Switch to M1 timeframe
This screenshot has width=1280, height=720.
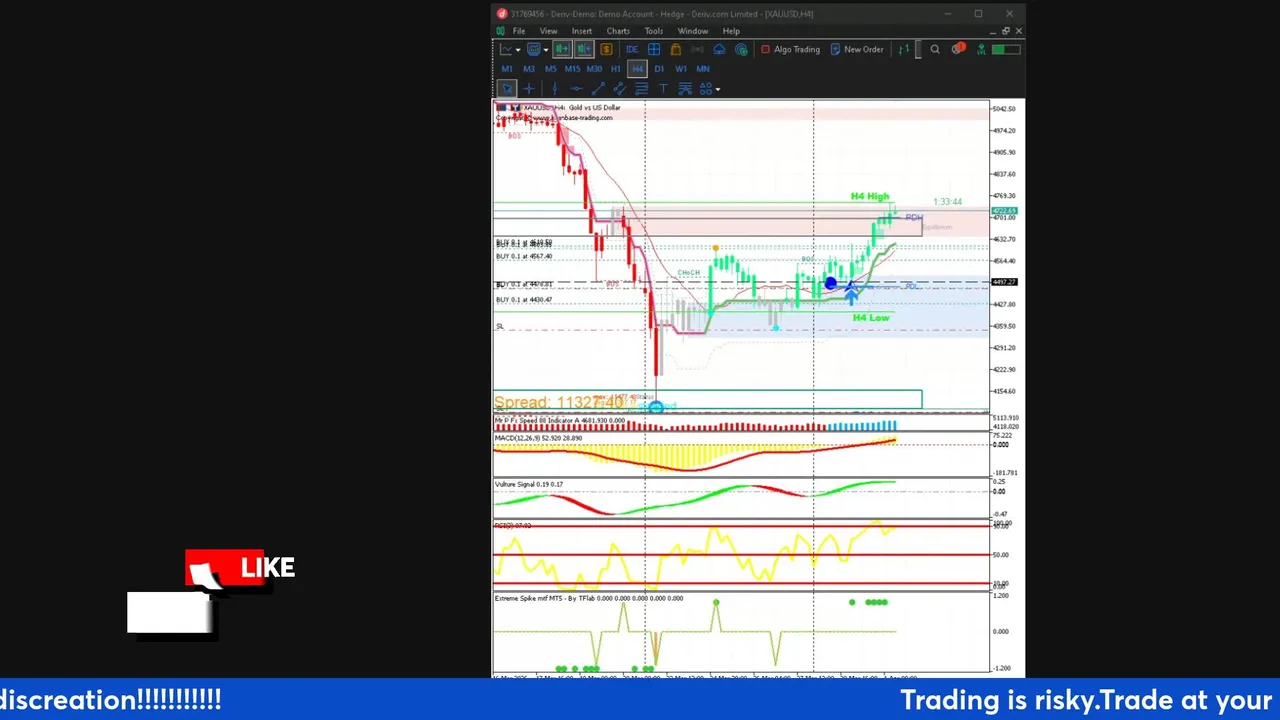tap(507, 69)
